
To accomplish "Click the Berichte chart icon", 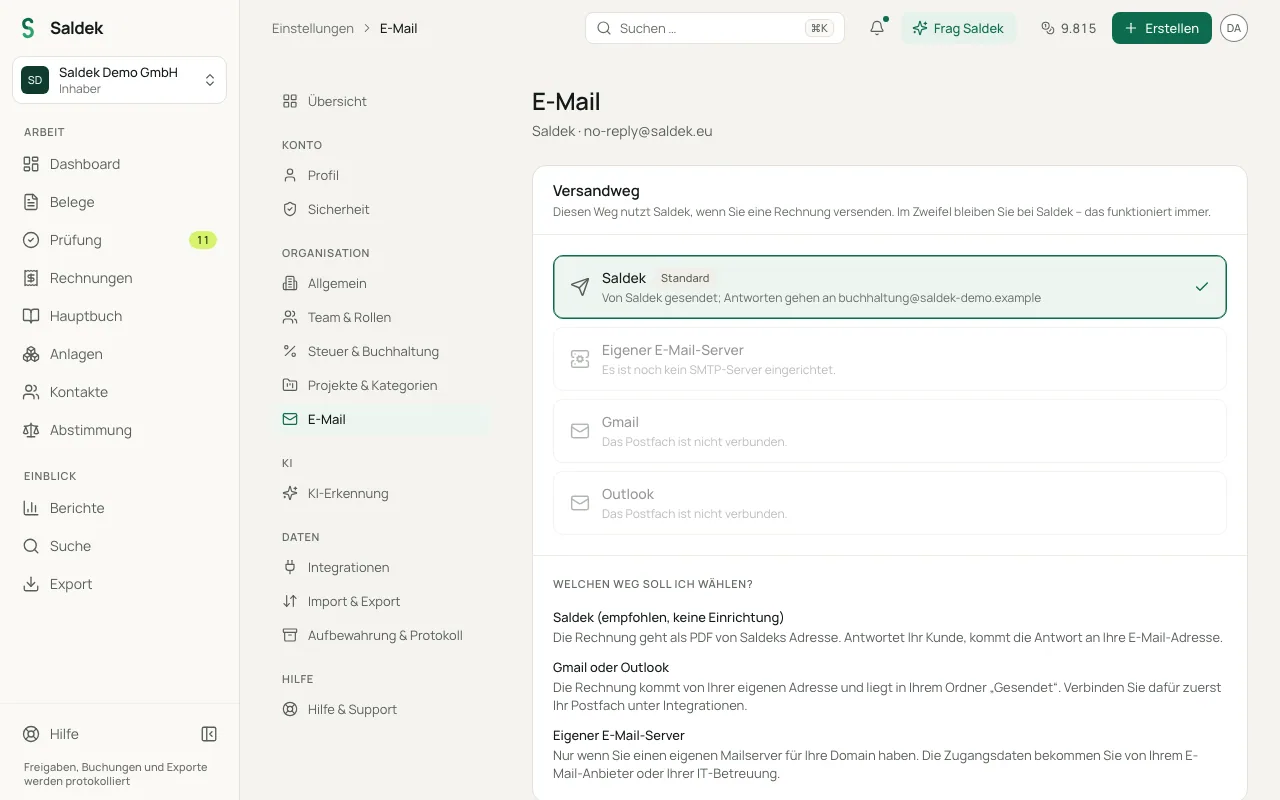I will tap(31, 508).
